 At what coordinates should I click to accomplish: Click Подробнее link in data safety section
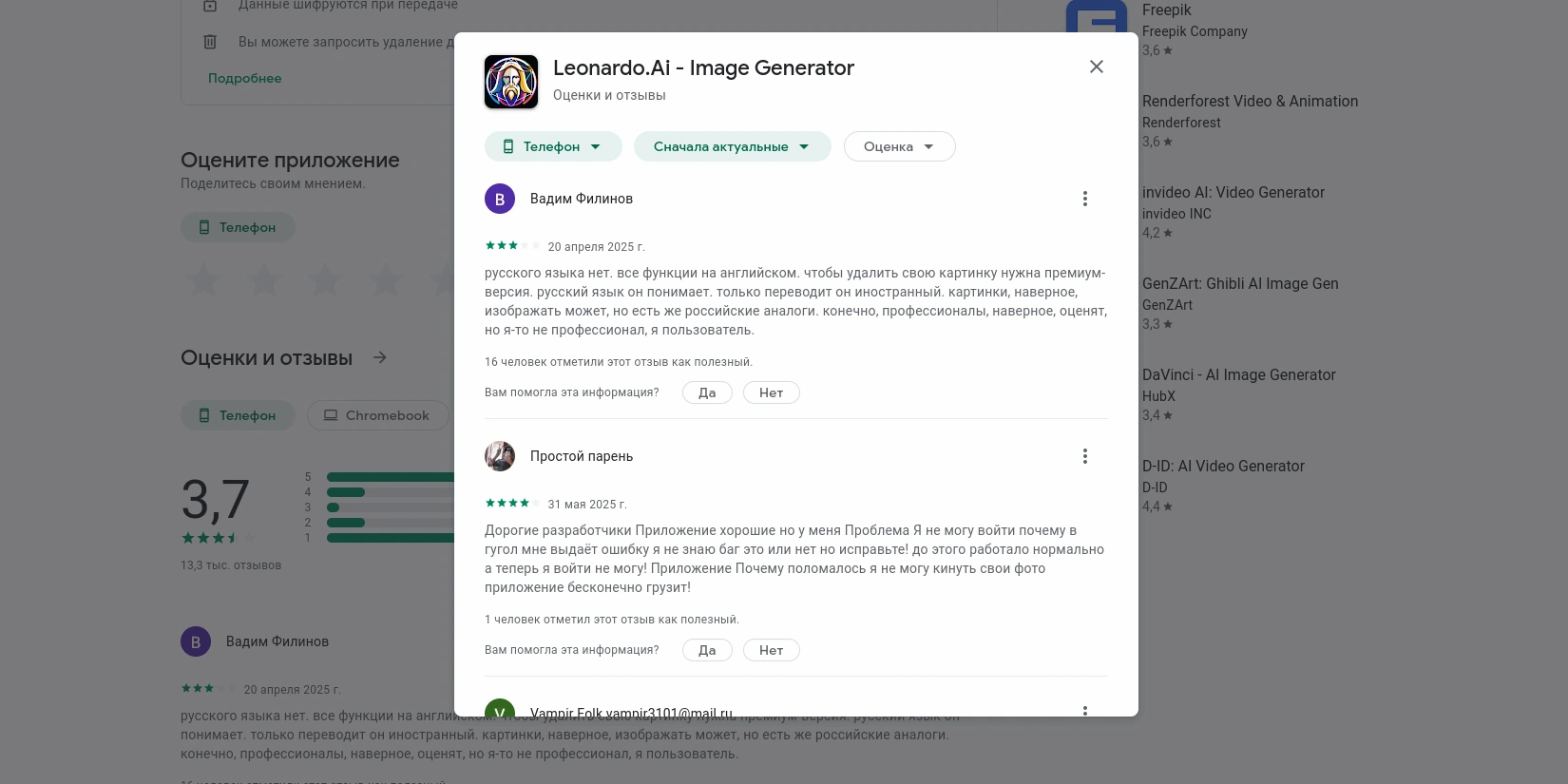coord(245,78)
